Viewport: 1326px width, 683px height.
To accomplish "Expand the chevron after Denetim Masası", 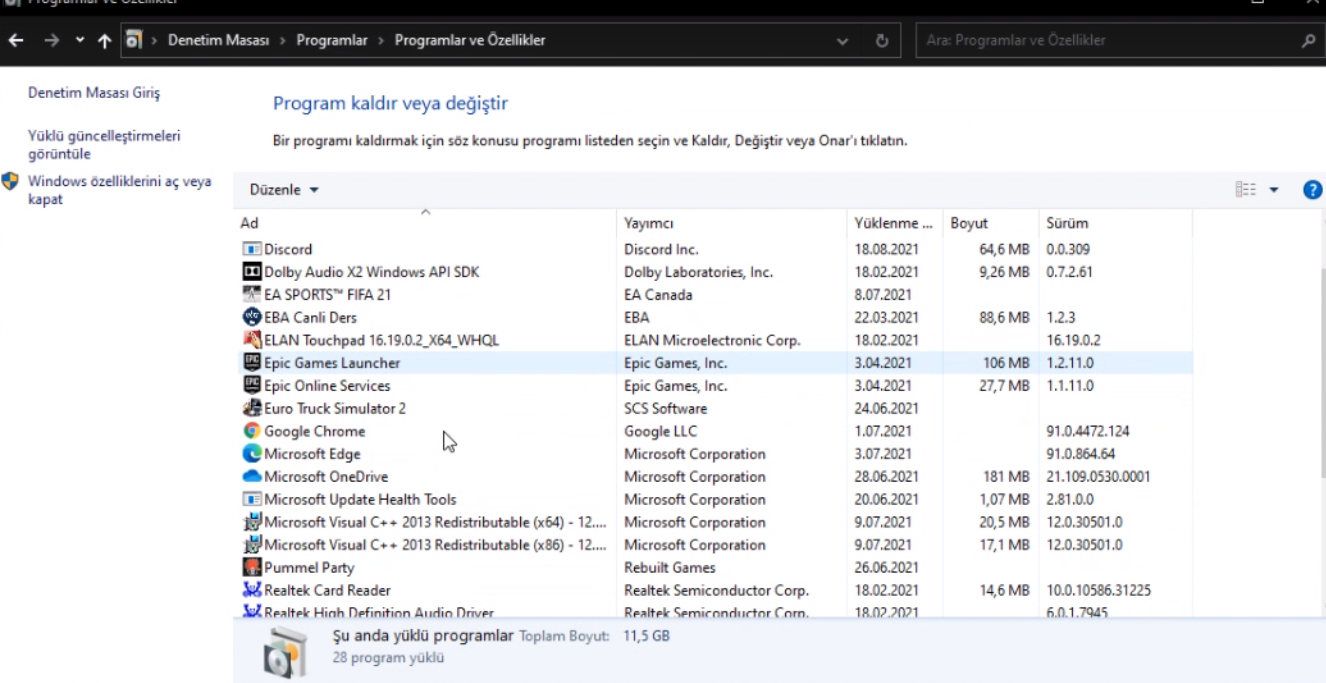I will tap(283, 41).
